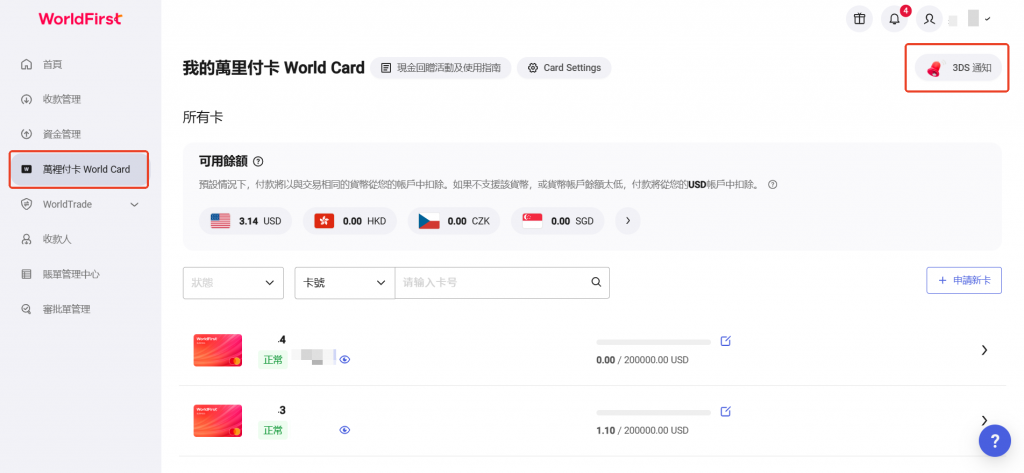The height and width of the screenshot is (473, 1024).
Task: Open the card thumbnail ending in 4
Action: (x=218, y=350)
